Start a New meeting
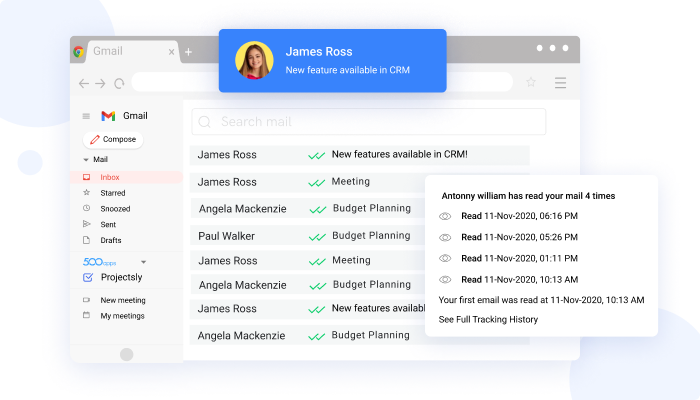The height and width of the screenshot is (400, 700). (x=123, y=300)
